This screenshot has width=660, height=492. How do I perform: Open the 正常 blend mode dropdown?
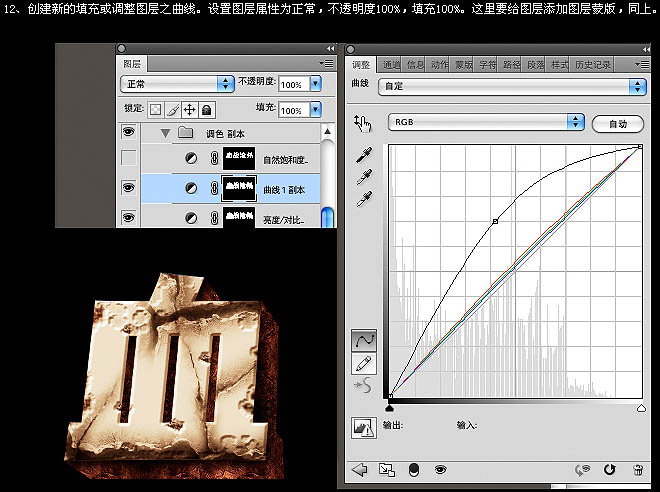coord(176,84)
